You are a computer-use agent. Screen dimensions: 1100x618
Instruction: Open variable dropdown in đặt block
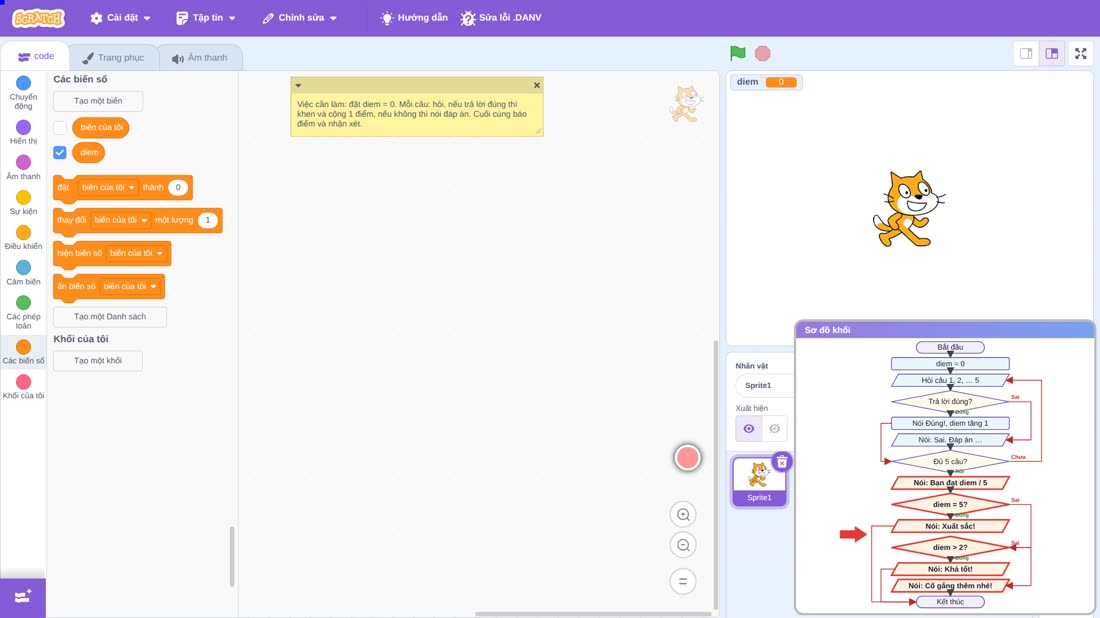click(107, 187)
